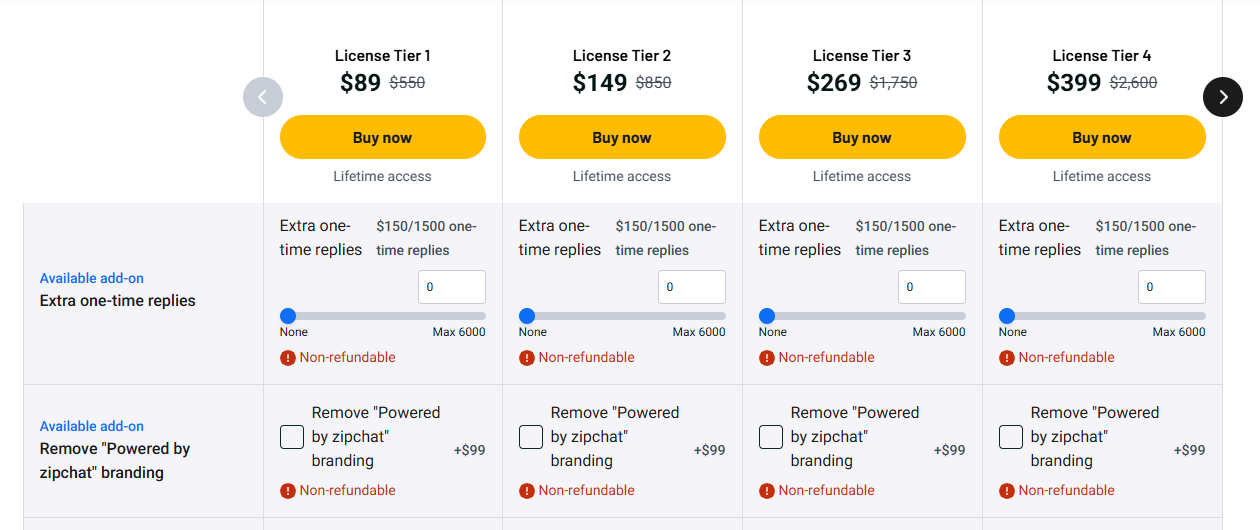Click Tier 2 Buy now button
The width and height of the screenshot is (1260, 530).
pyautogui.click(x=622, y=138)
